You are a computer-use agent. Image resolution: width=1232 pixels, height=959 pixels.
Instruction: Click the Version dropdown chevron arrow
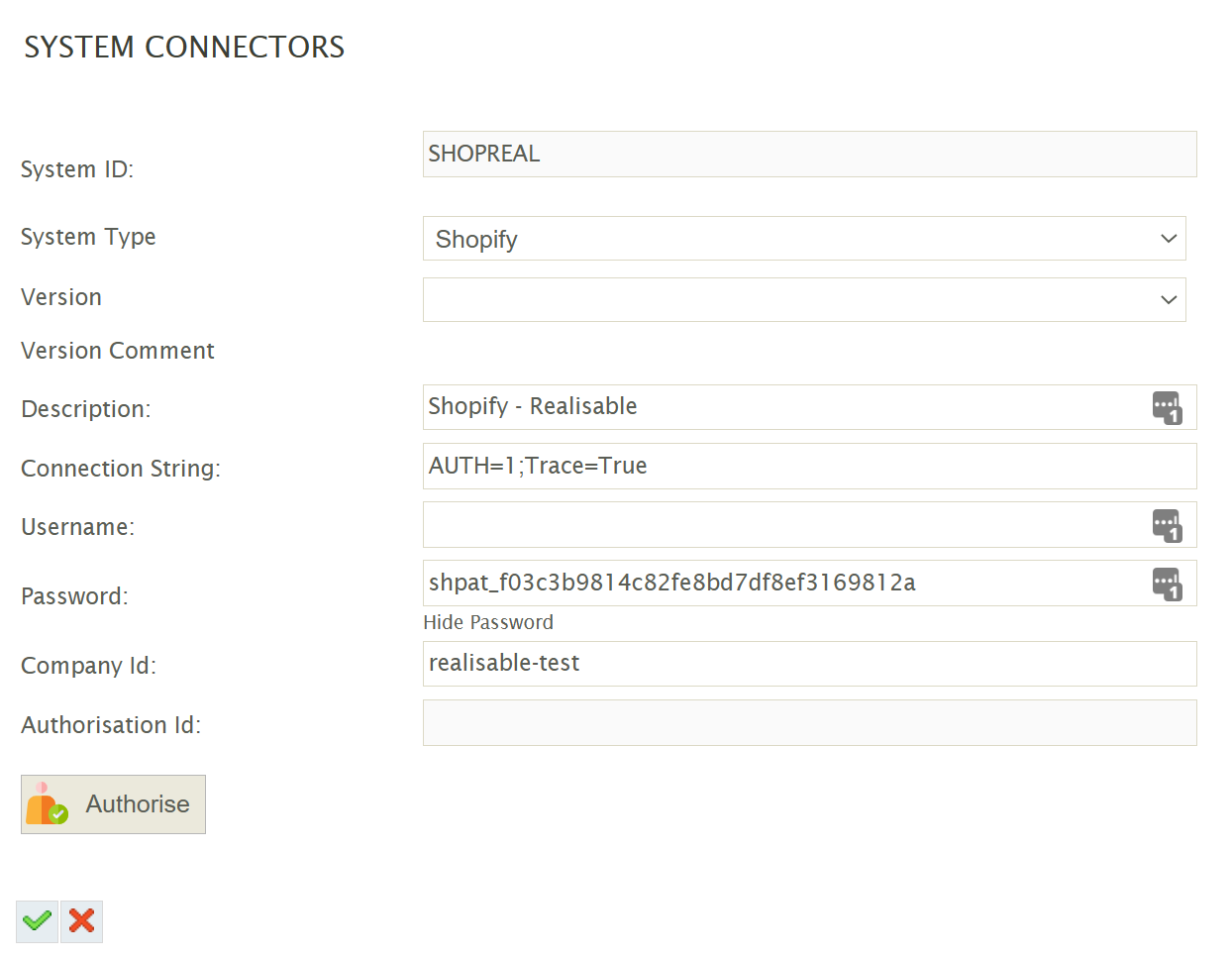coord(1169,299)
